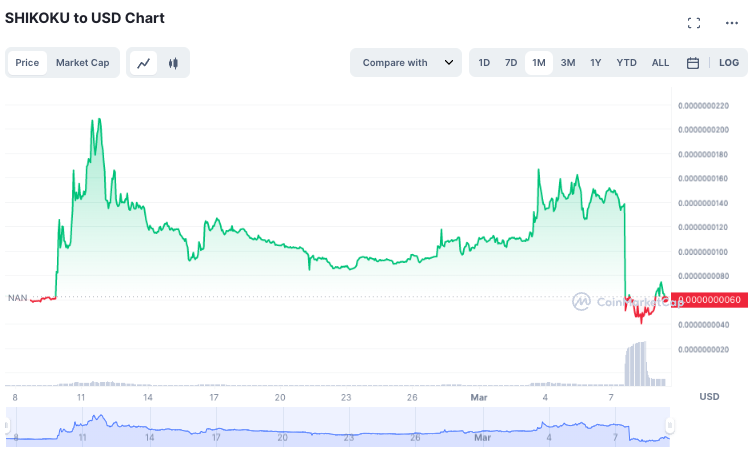Click the 0.0000000160 axis value
755x457 pixels.
click(x=703, y=179)
